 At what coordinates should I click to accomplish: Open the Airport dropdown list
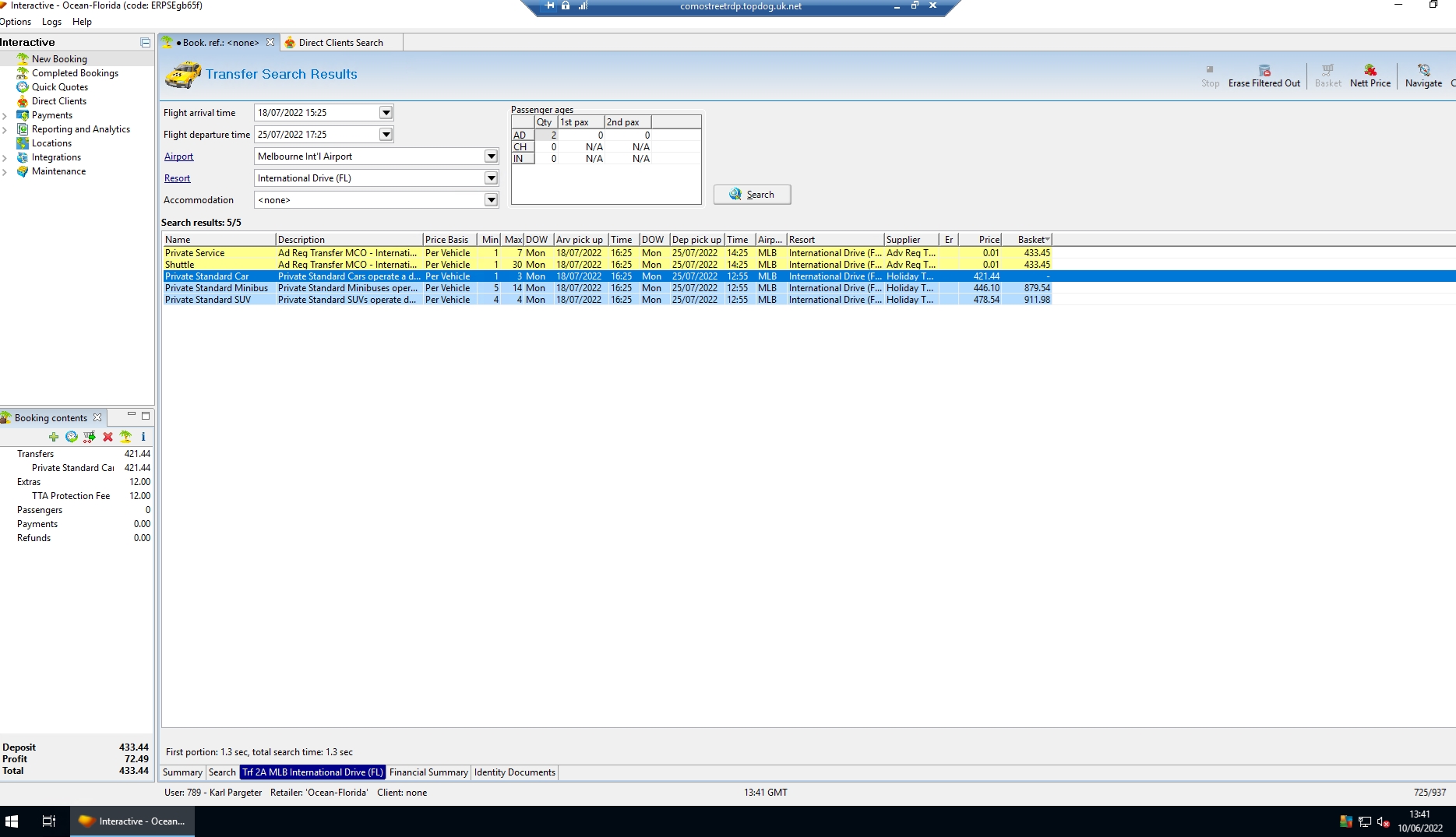tap(491, 156)
